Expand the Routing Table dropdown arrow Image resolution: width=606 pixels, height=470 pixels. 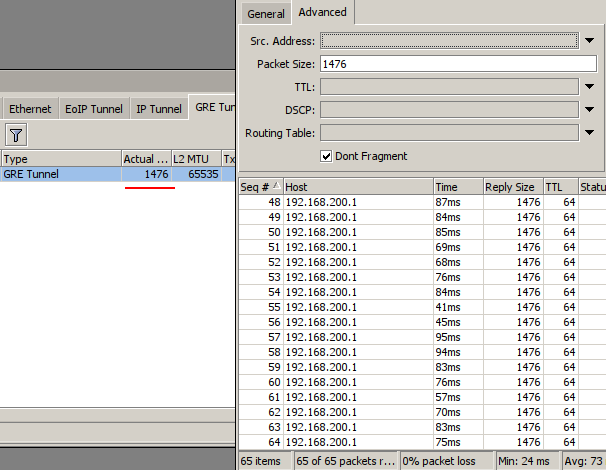589,133
